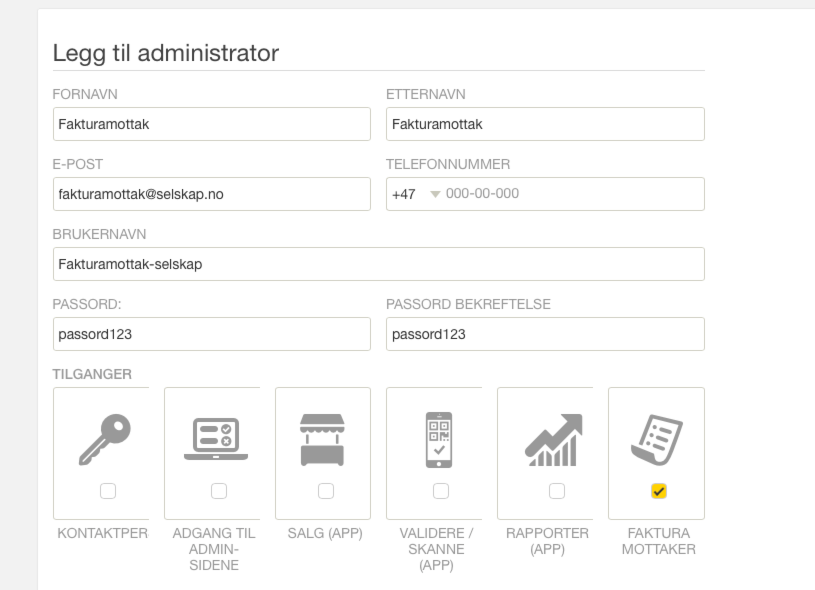Enable the Rapporter (app) checkbox

click(x=557, y=491)
